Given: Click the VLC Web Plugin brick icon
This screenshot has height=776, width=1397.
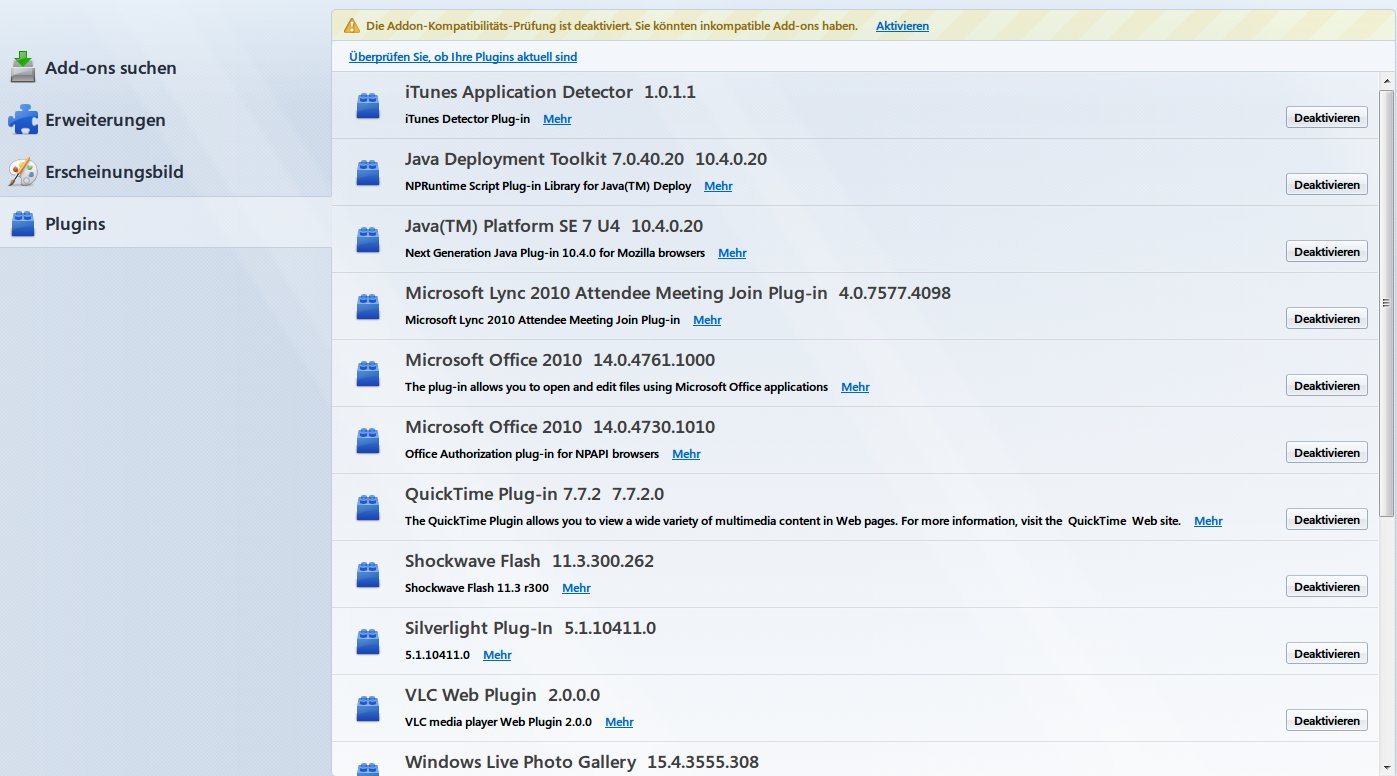Looking at the screenshot, I should pyautogui.click(x=368, y=708).
